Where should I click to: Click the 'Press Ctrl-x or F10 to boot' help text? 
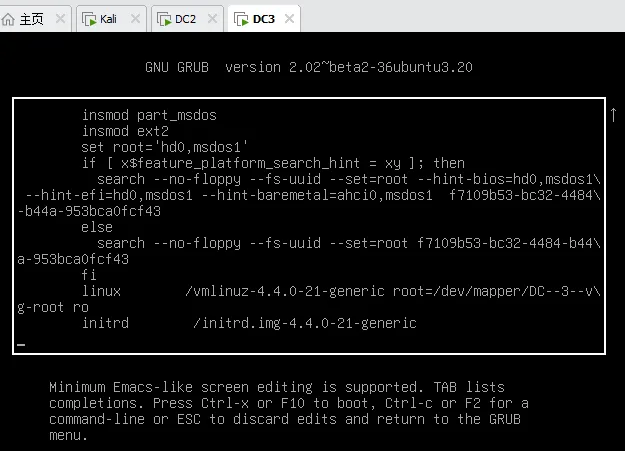click(x=260, y=403)
